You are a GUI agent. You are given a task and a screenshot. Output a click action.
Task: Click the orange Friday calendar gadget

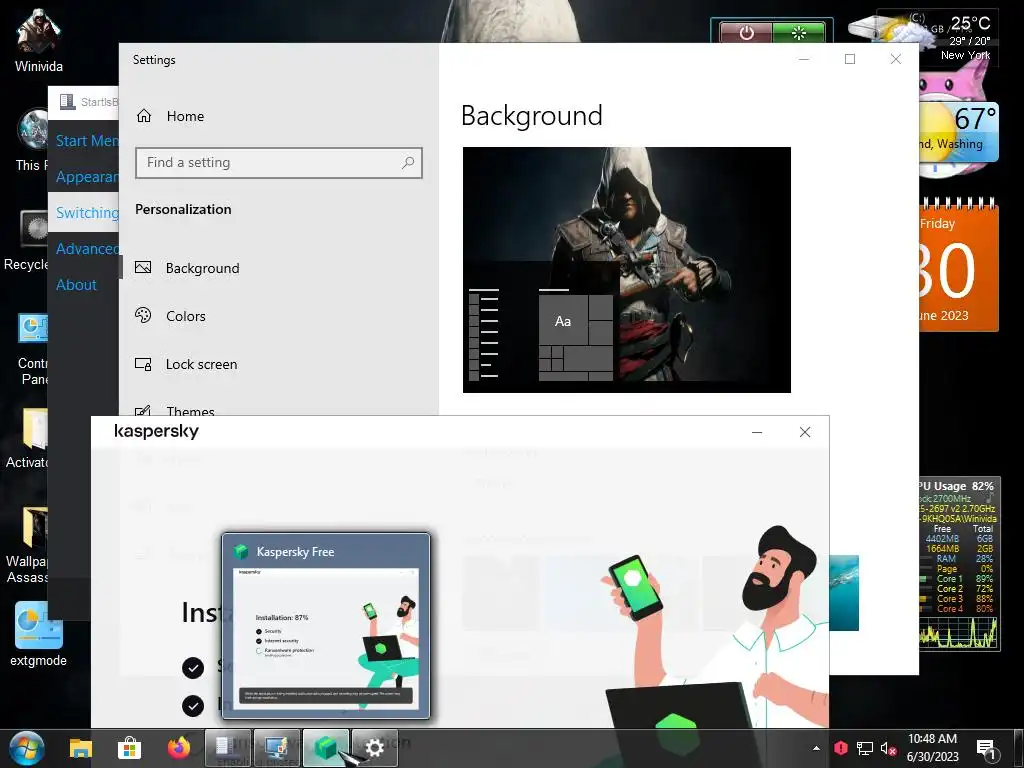click(959, 266)
